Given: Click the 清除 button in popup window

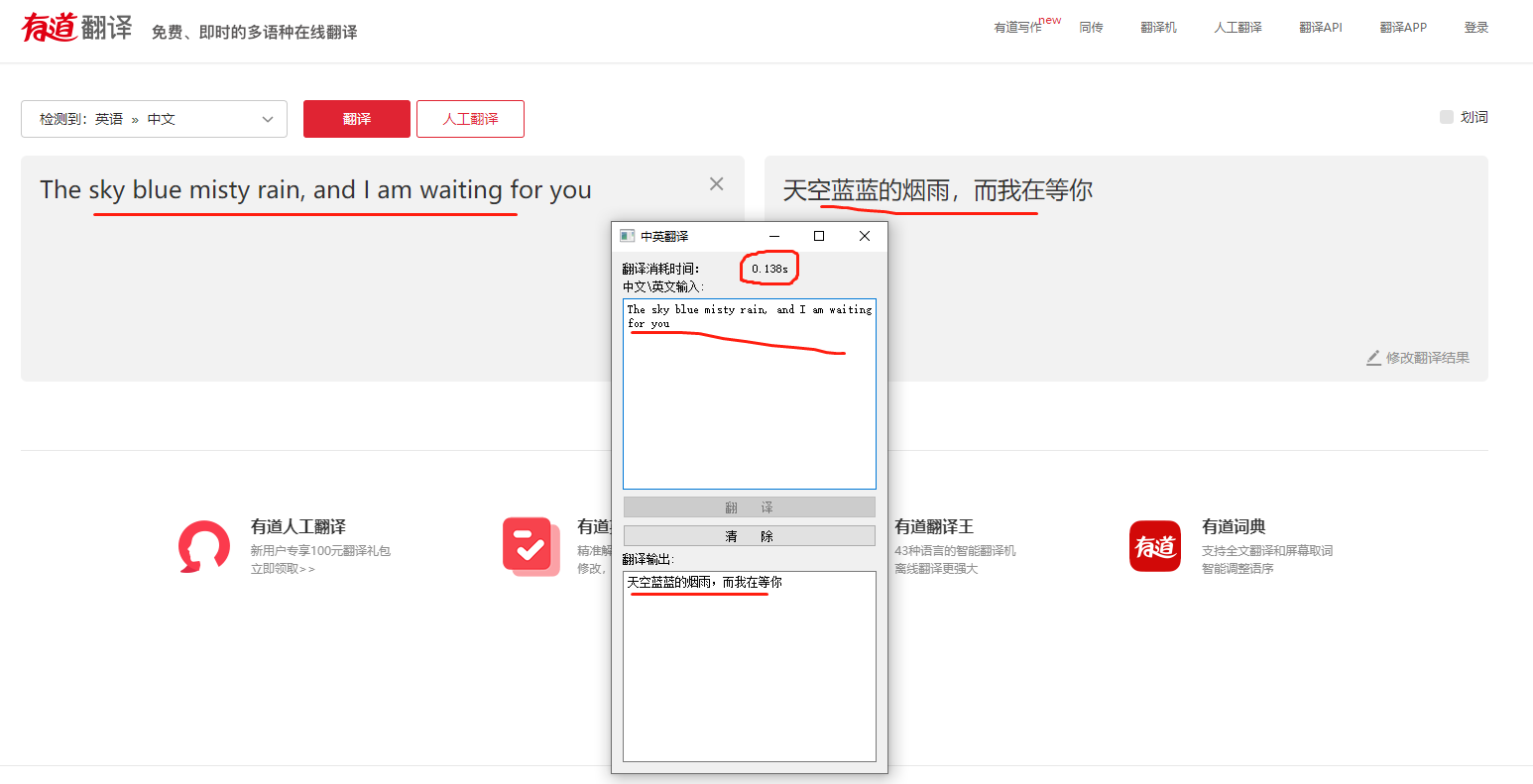Looking at the screenshot, I should point(750,536).
